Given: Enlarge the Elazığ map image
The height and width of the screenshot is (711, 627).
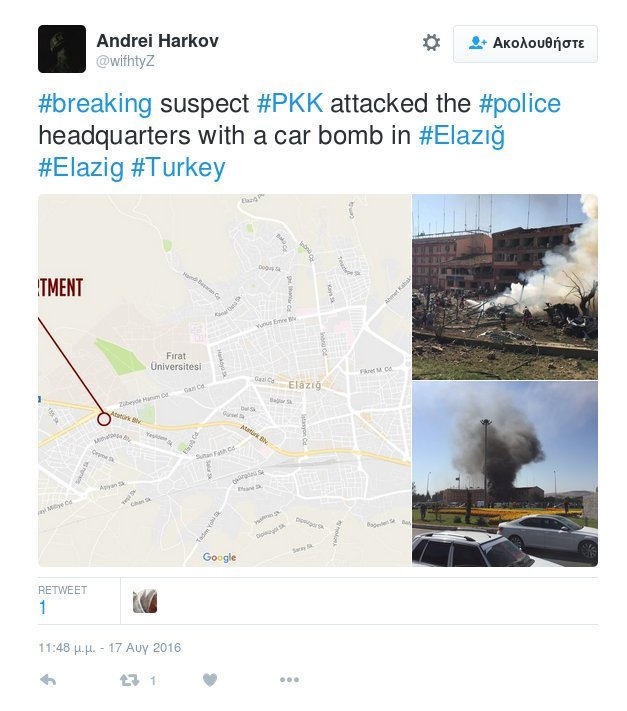Looking at the screenshot, I should click(x=224, y=380).
